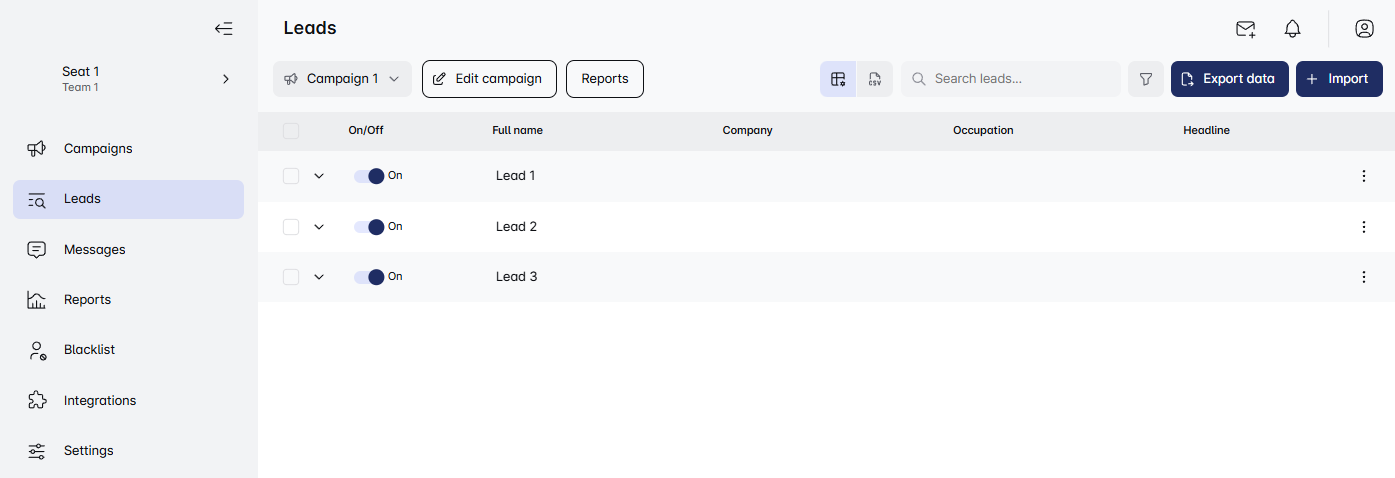Turn off the Lead 1 toggle
Viewport: 1395px width, 478px height.
[x=369, y=176]
